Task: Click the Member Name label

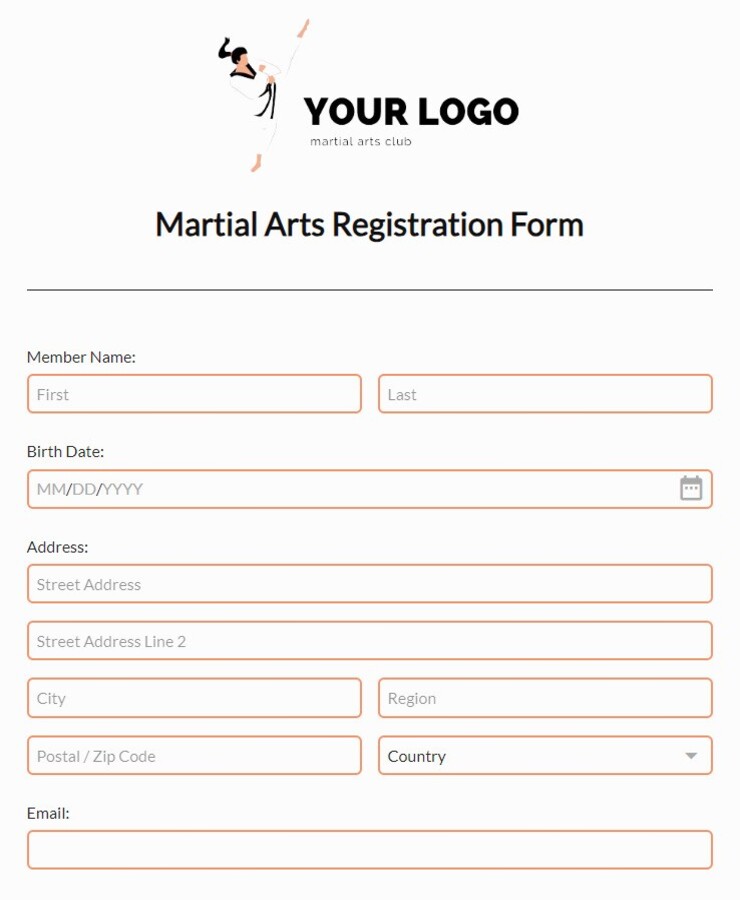Action: [81, 357]
